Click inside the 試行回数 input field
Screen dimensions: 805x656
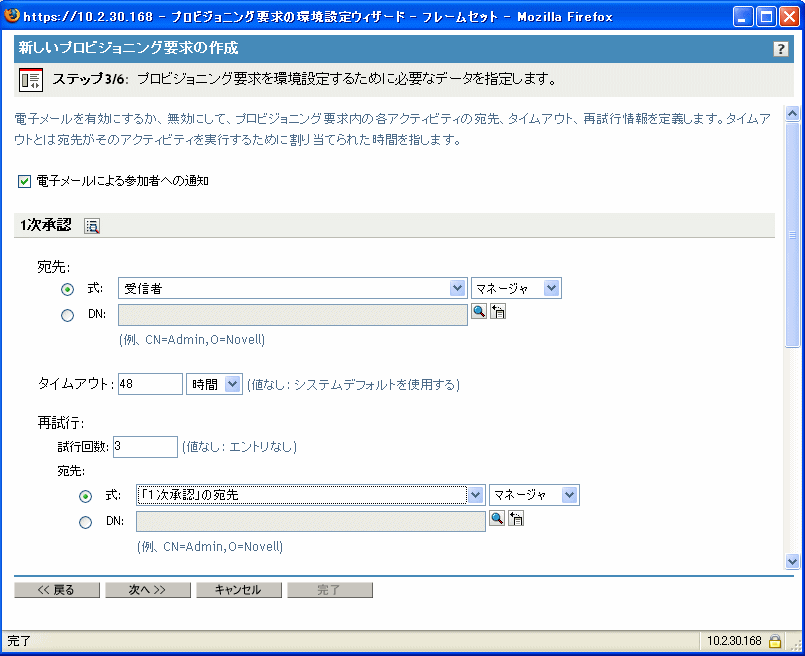(x=144, y=446)
